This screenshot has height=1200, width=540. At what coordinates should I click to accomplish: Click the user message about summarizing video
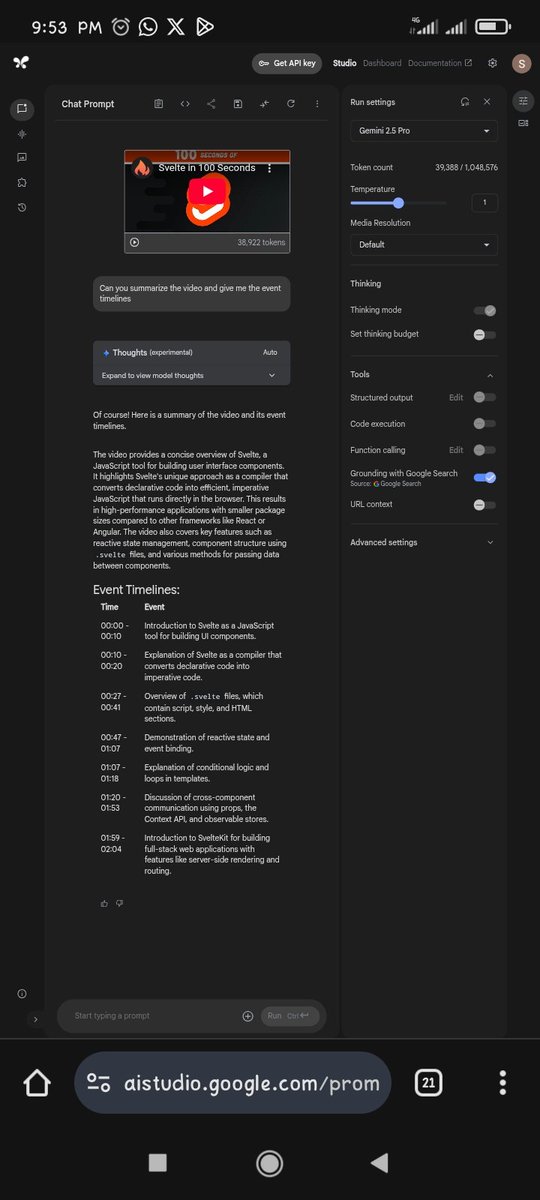pos(191,293)
